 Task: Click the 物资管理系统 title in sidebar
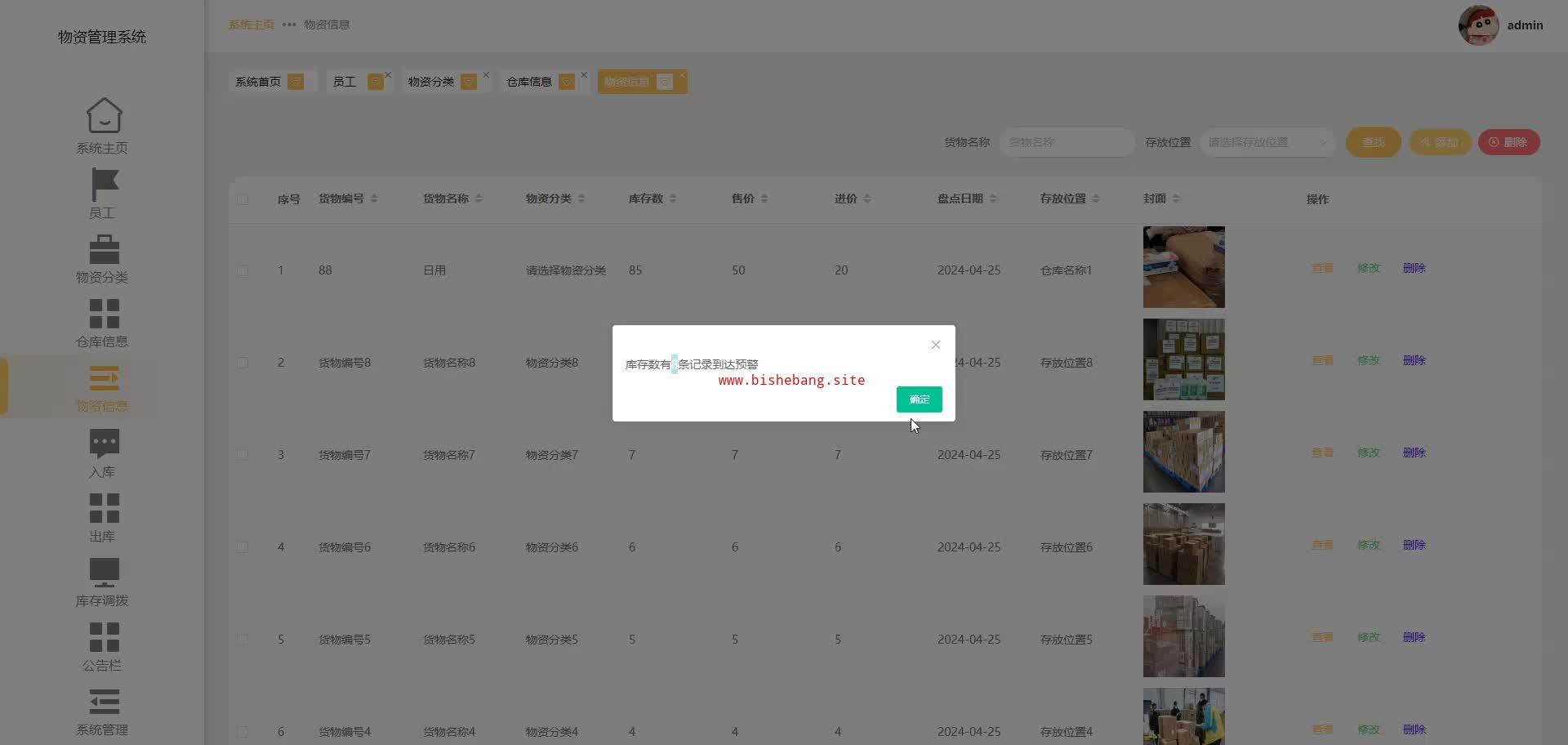tap(102, 37)
